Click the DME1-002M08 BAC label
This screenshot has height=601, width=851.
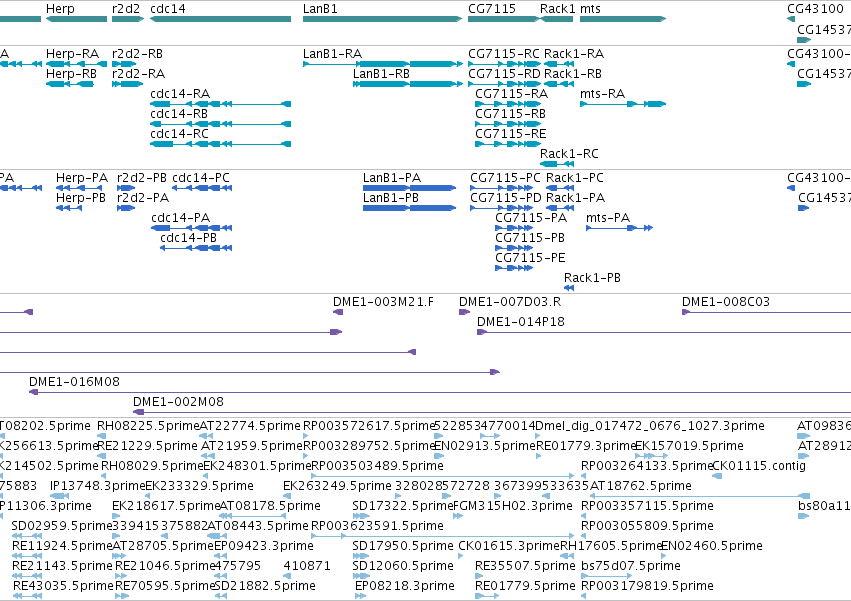(178, 402)
